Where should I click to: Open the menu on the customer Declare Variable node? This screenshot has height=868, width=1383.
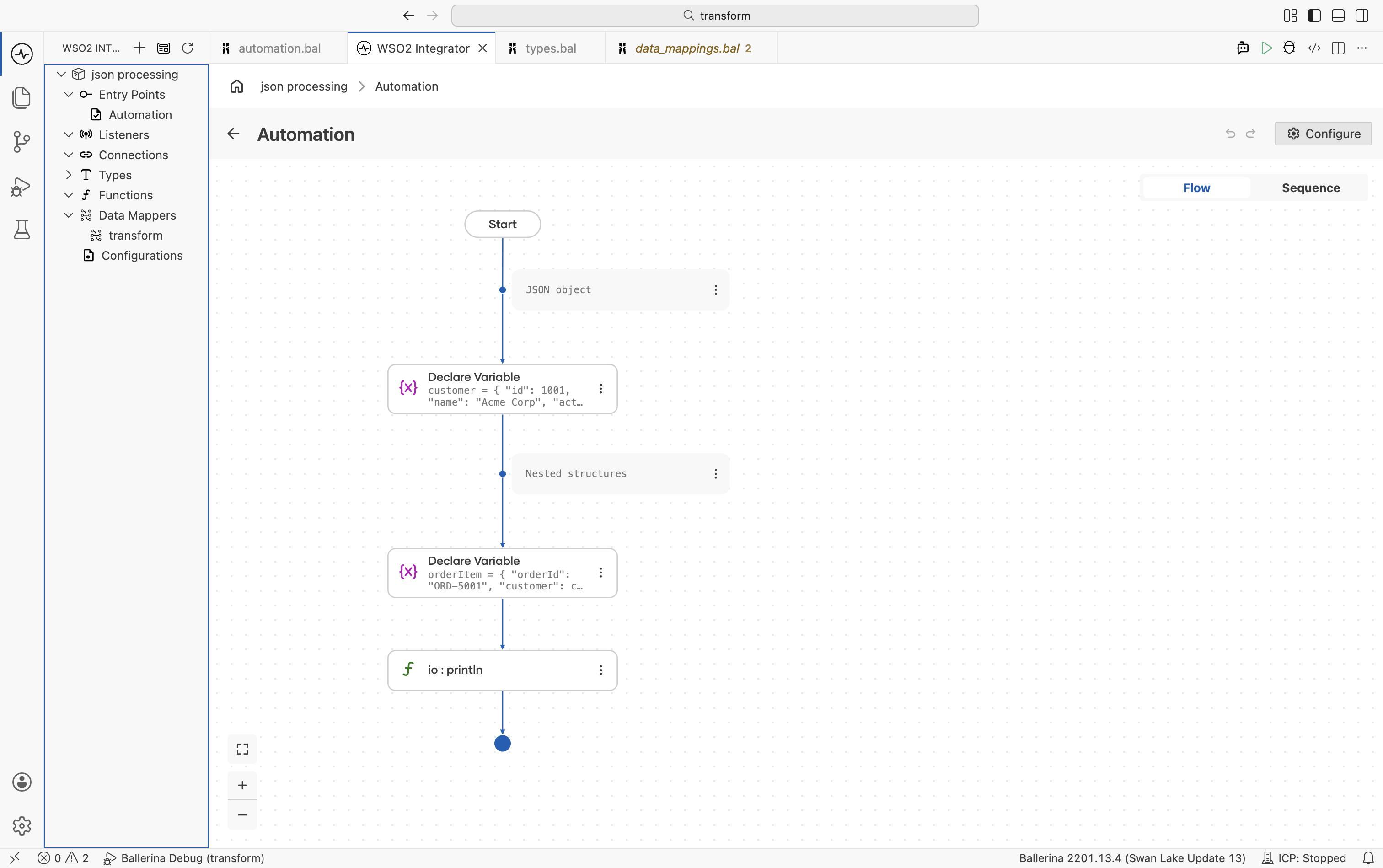(600, 389)
